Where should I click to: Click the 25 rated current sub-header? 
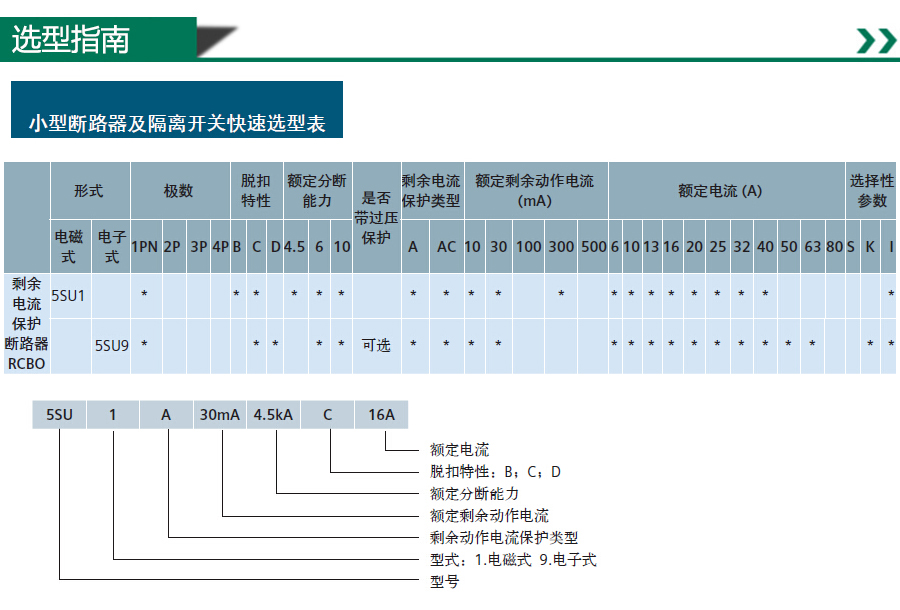point(718,246)
